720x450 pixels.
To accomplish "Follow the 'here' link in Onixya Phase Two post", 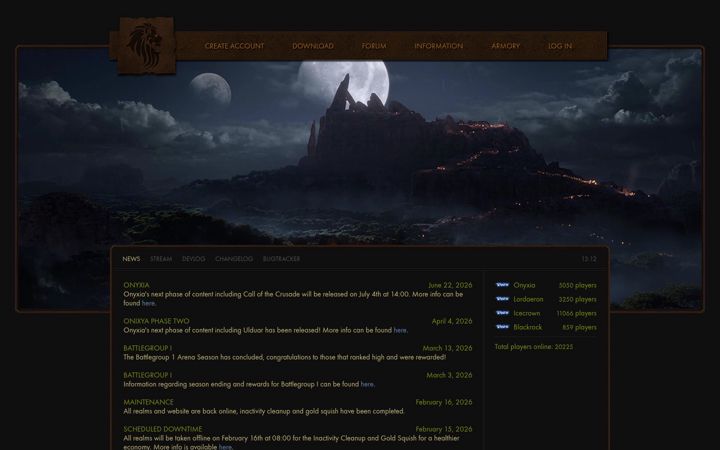I will (x=399, y=330).
